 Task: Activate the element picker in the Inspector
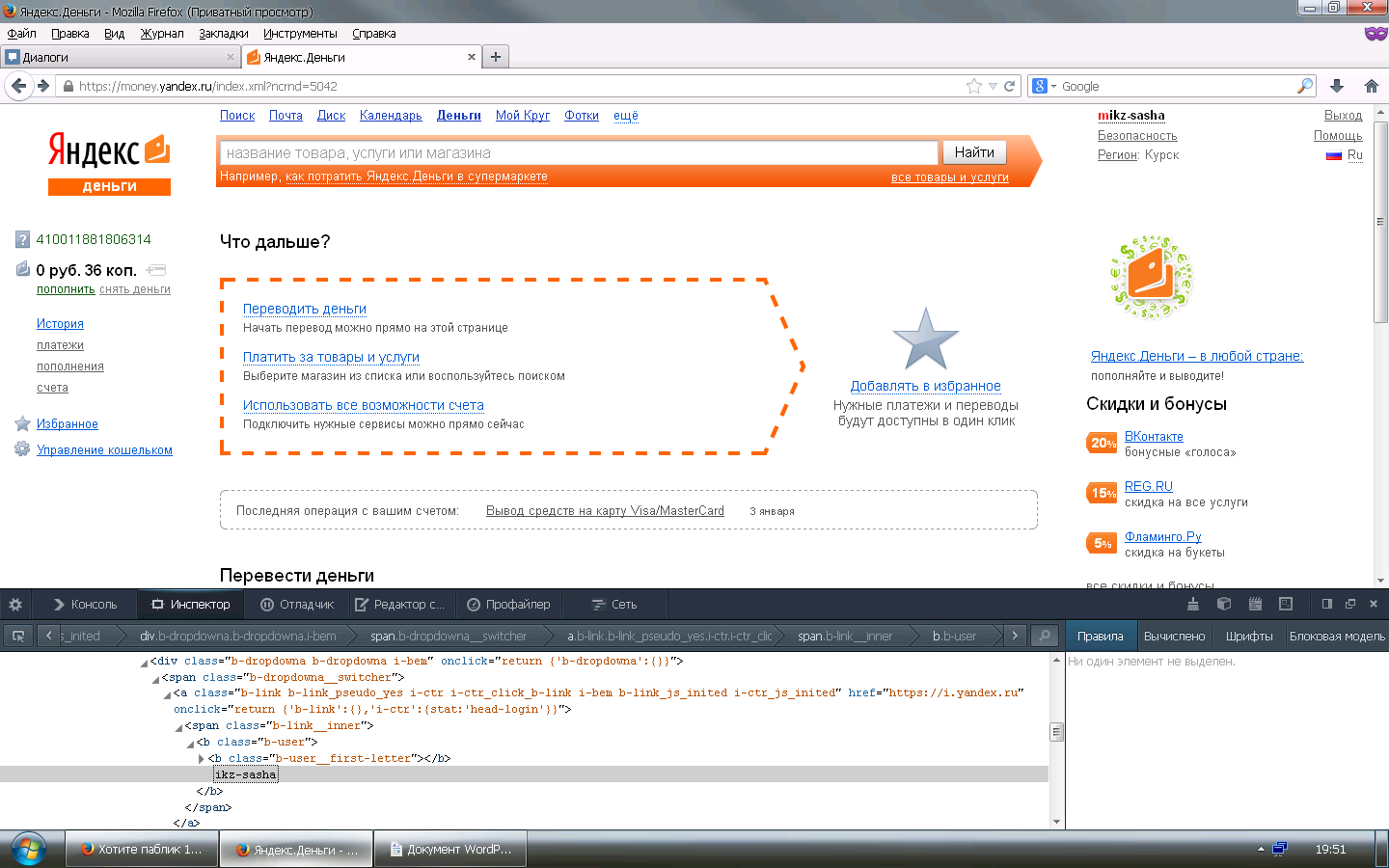18,636
